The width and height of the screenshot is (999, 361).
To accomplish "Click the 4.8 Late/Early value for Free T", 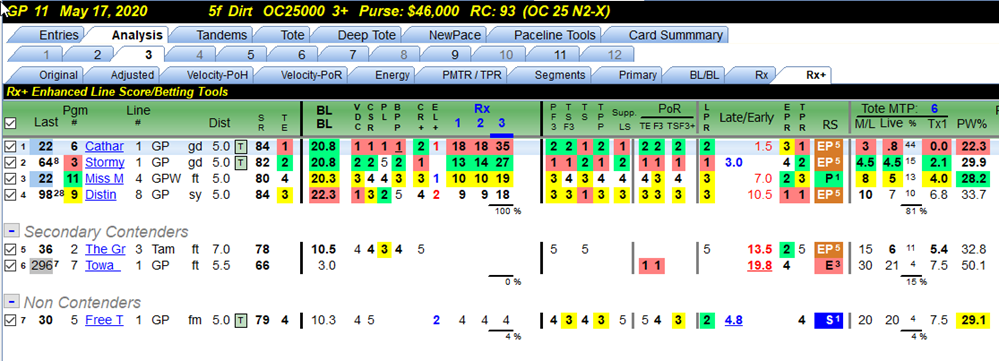I will click(x=733, y=320).
